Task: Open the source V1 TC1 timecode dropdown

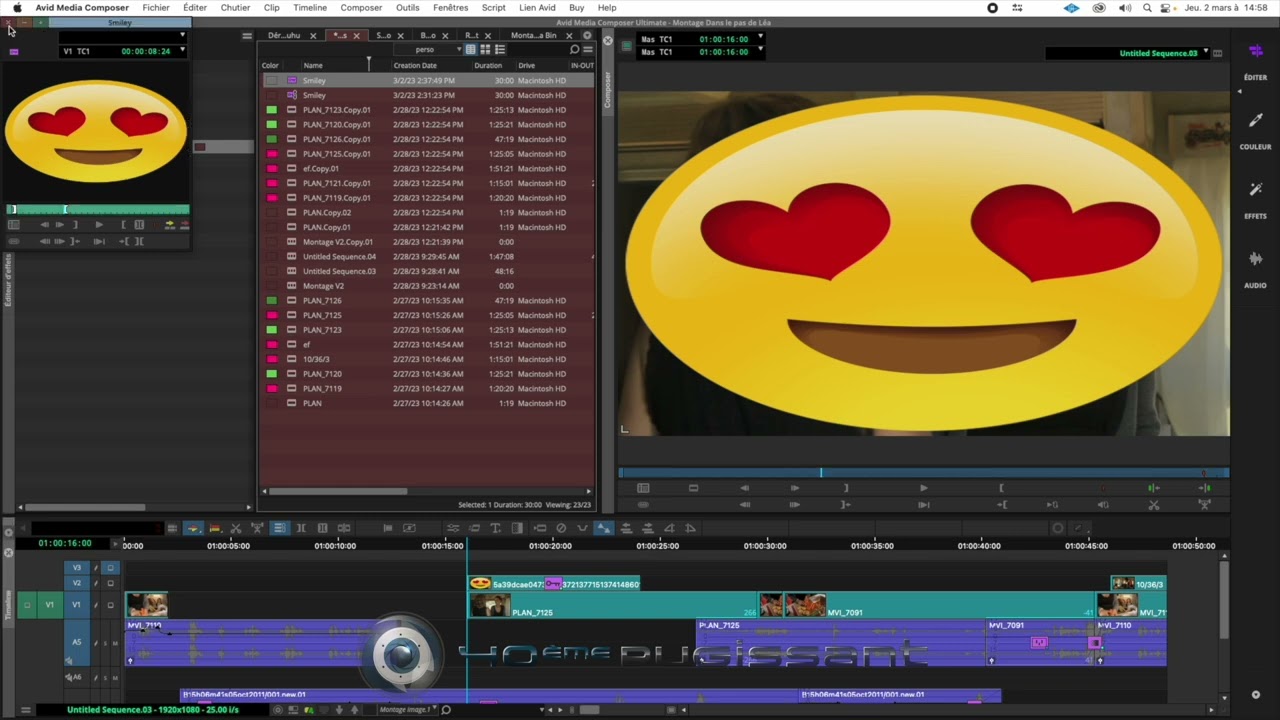Action: tap(182, 50)
